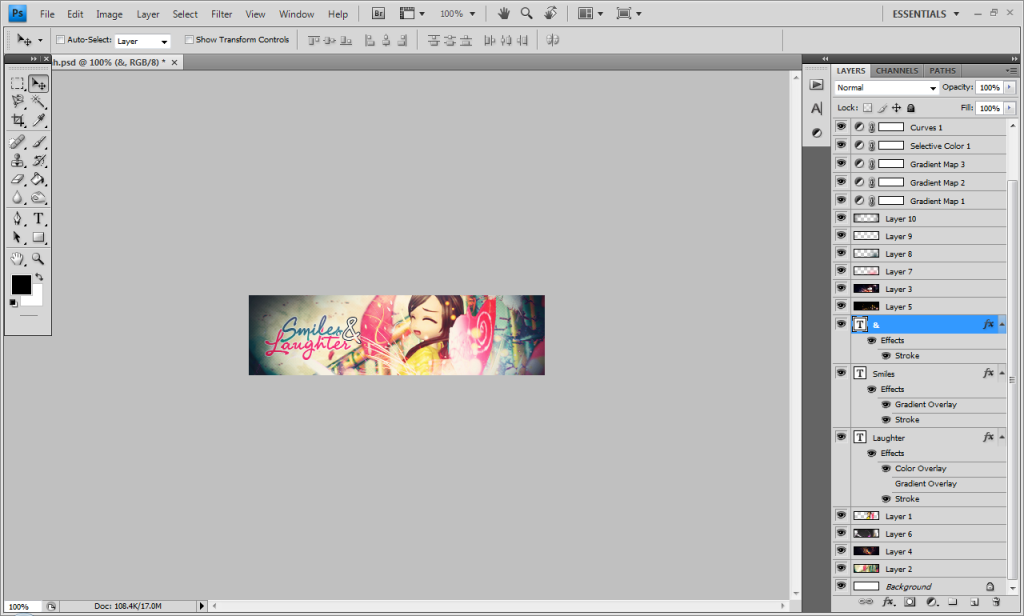Enable Show Transform Controls checkbox
This screenshot has height=616, width=1024.
(189, 40)
